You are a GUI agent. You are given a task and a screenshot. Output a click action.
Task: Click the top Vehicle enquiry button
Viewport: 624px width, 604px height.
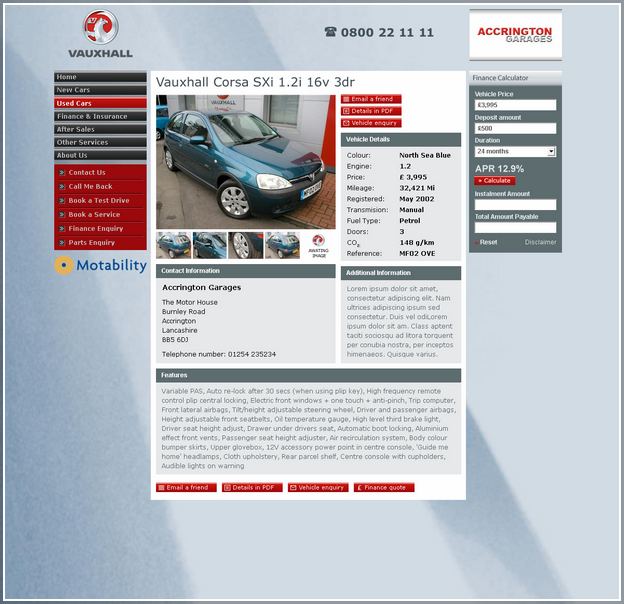[x=371, y=123]
